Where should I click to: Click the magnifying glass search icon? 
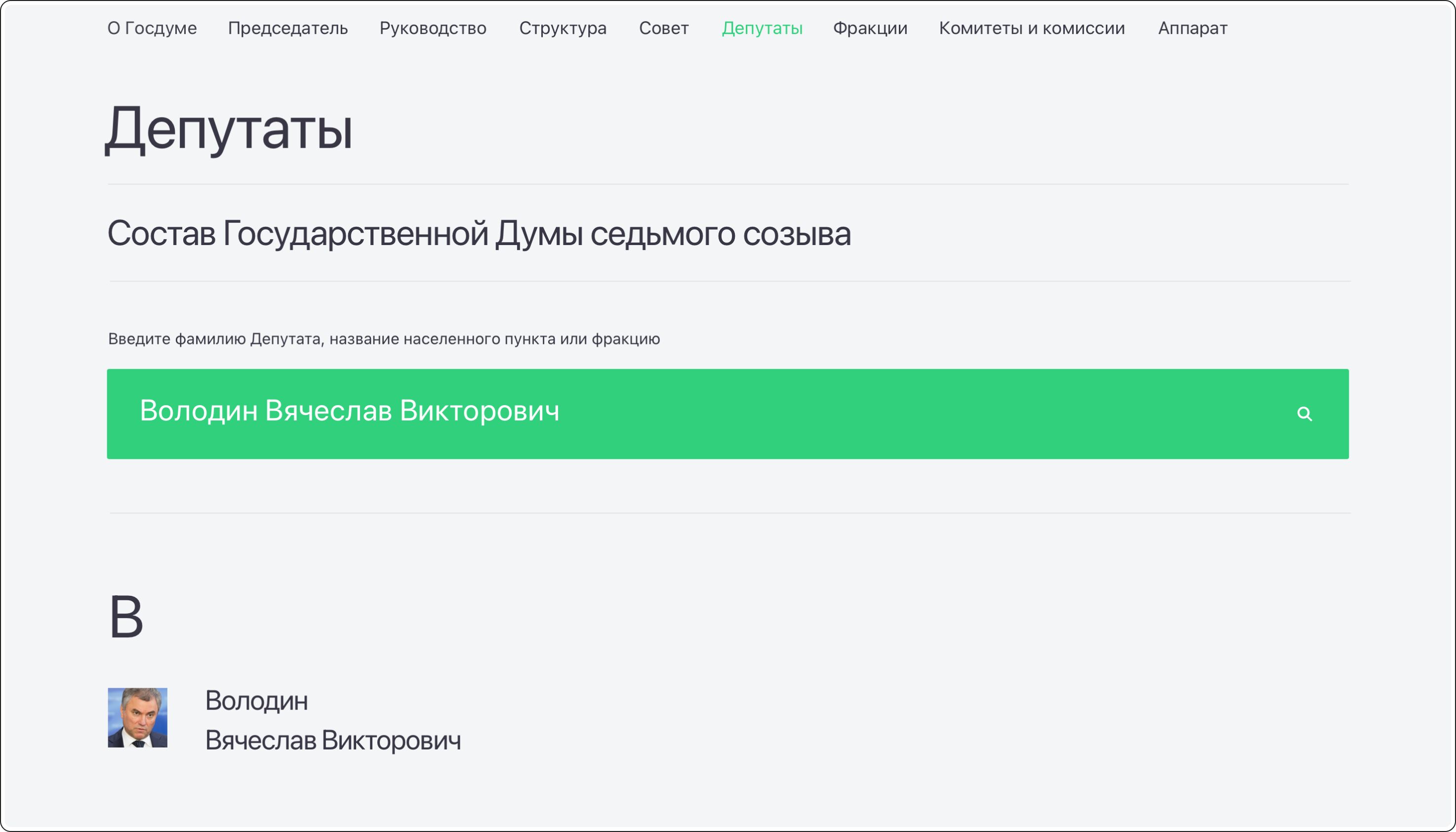(1304, 414)
